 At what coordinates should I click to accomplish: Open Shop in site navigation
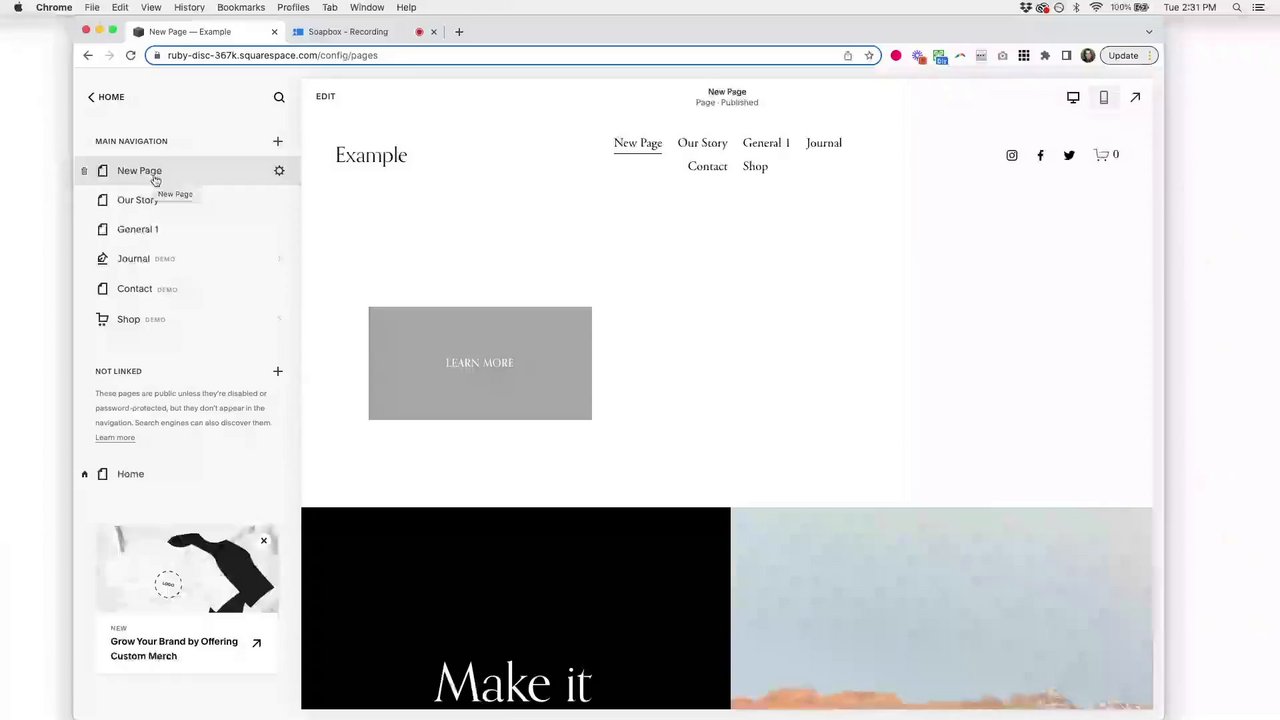pyautogui.click(x=755, y=167)
